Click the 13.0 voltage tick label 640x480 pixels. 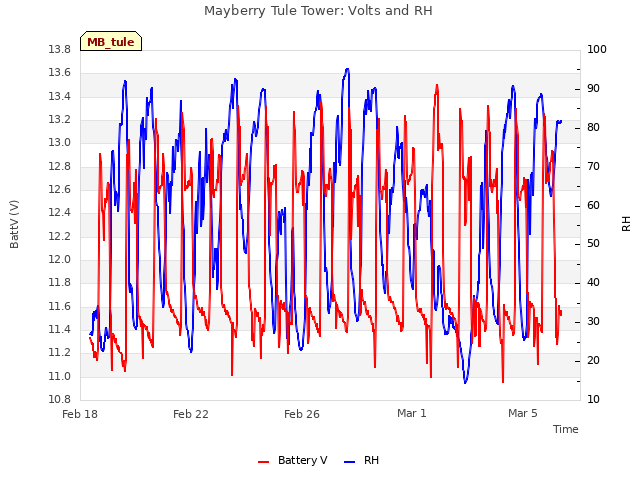(59, 142)
